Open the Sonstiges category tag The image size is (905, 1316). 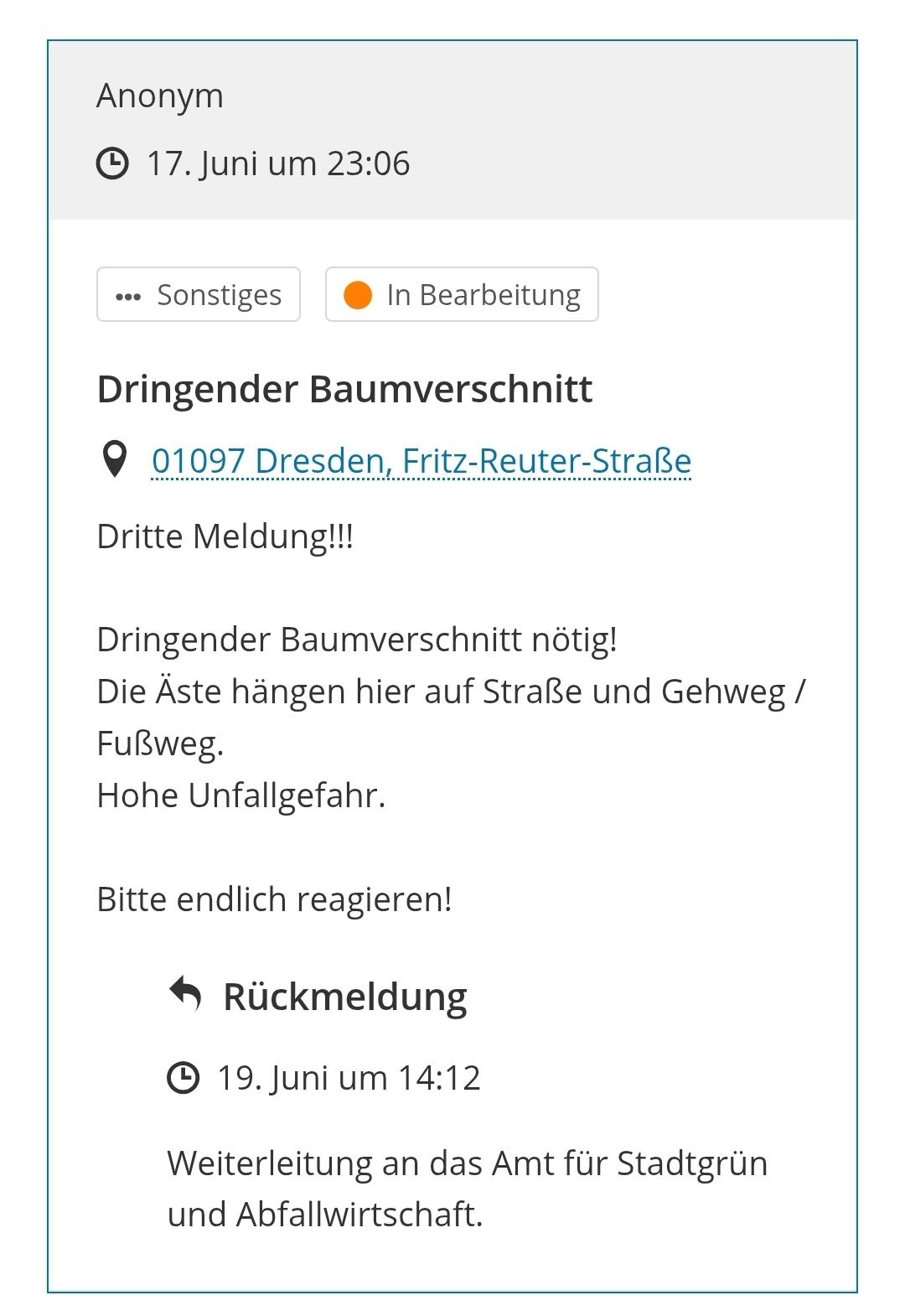click(x=199, y=294)
